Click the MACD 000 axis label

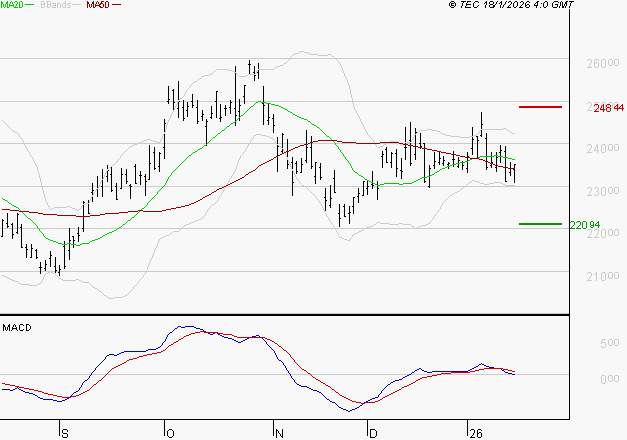tap(609, 378)
